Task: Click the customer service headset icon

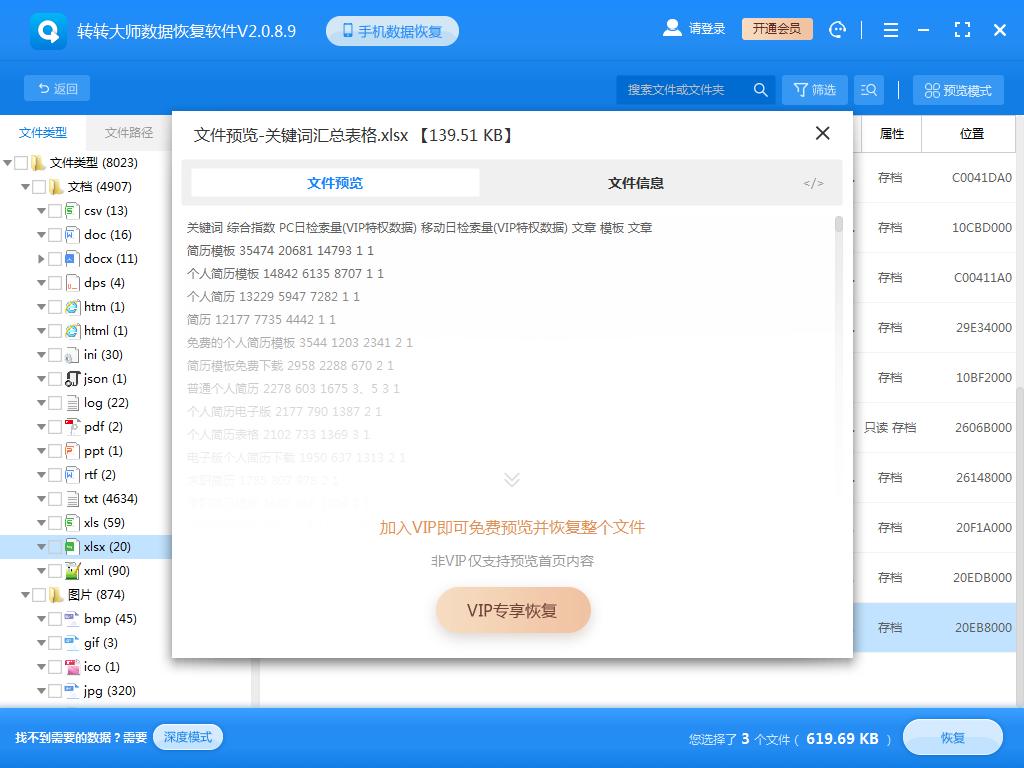Action: (x=837, y=29)
